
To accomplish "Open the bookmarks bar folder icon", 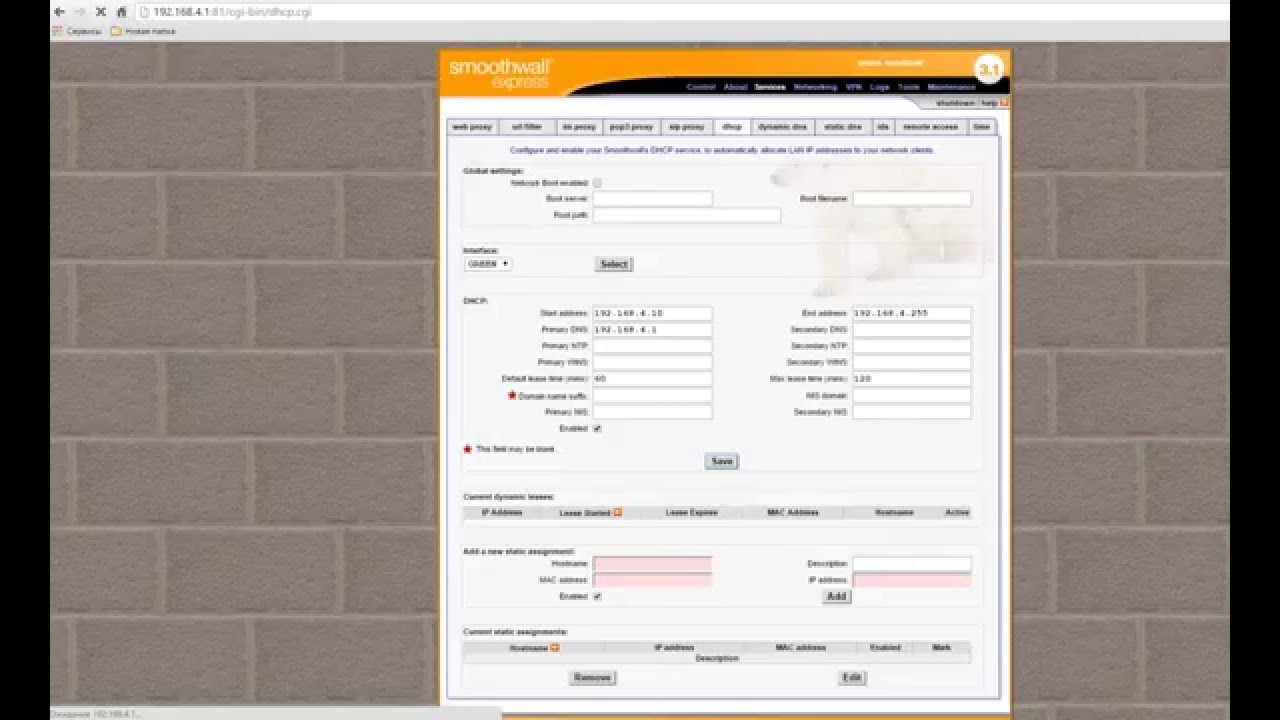I will (116, 31).
